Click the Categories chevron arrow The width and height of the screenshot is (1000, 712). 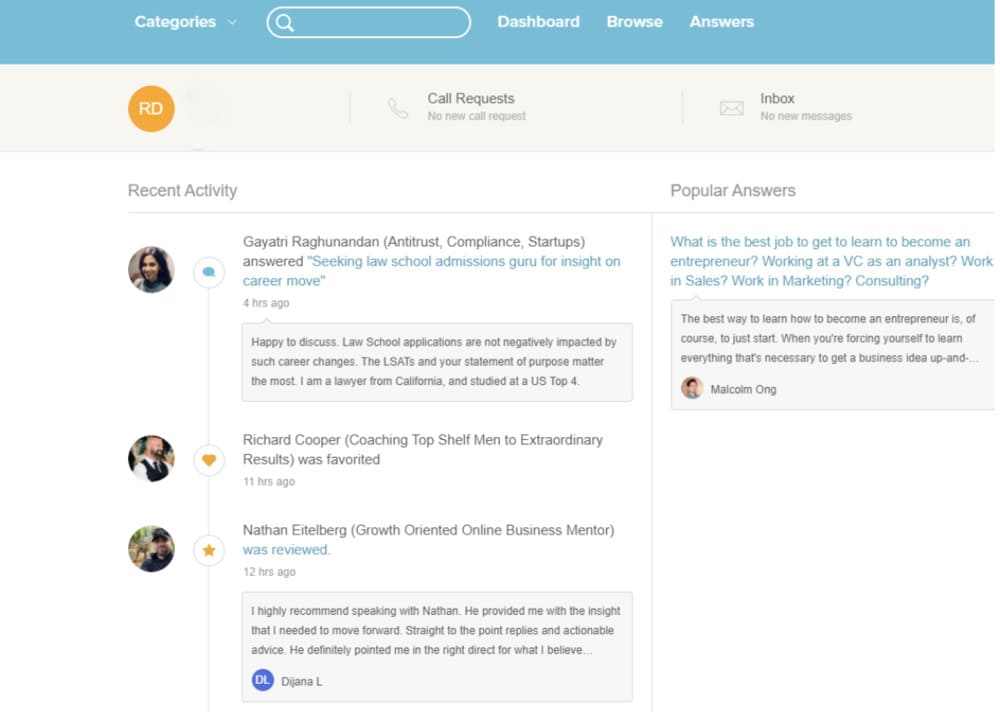pyautogui.click(x=232, y=22)
